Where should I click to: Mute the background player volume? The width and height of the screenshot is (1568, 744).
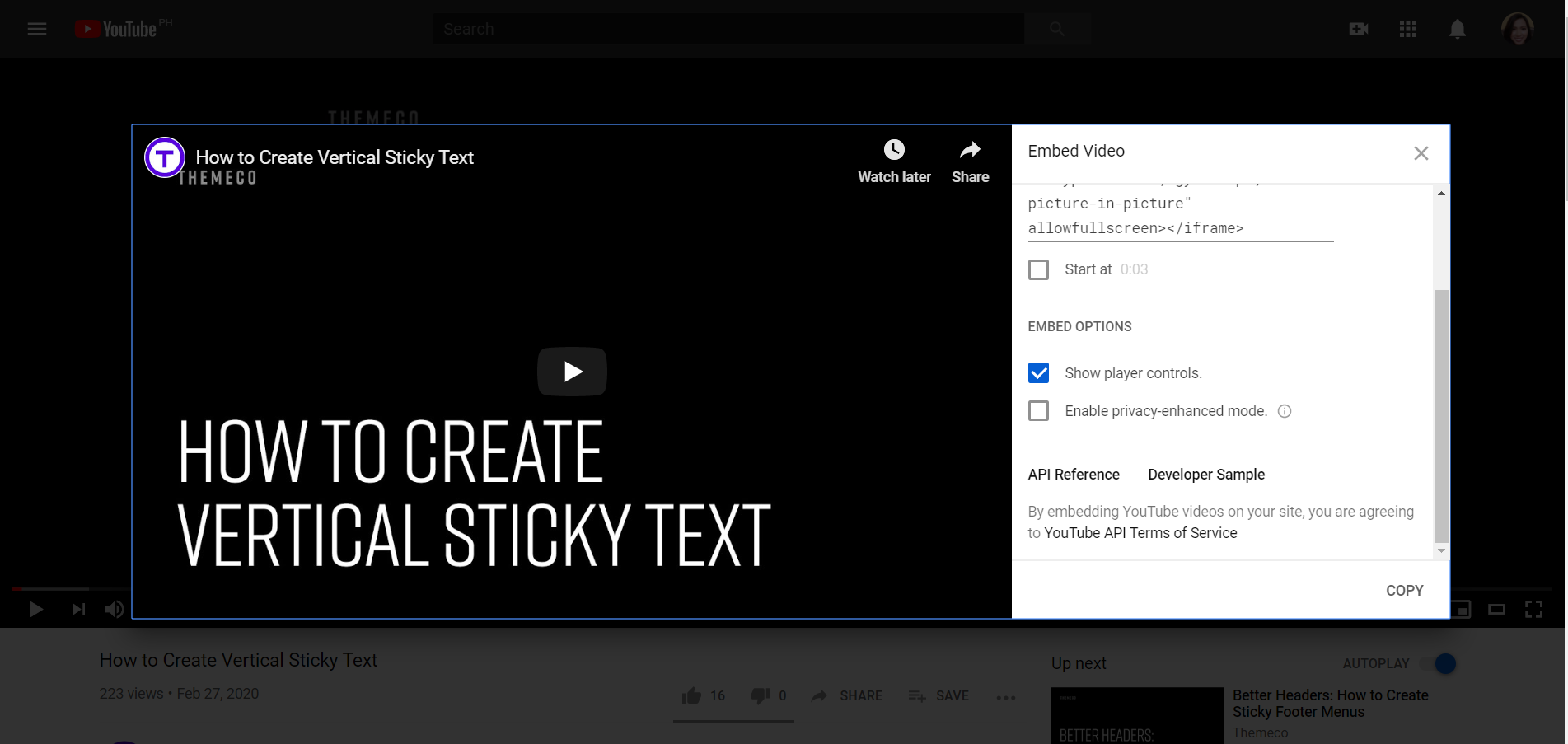click(x=115, y=609)
